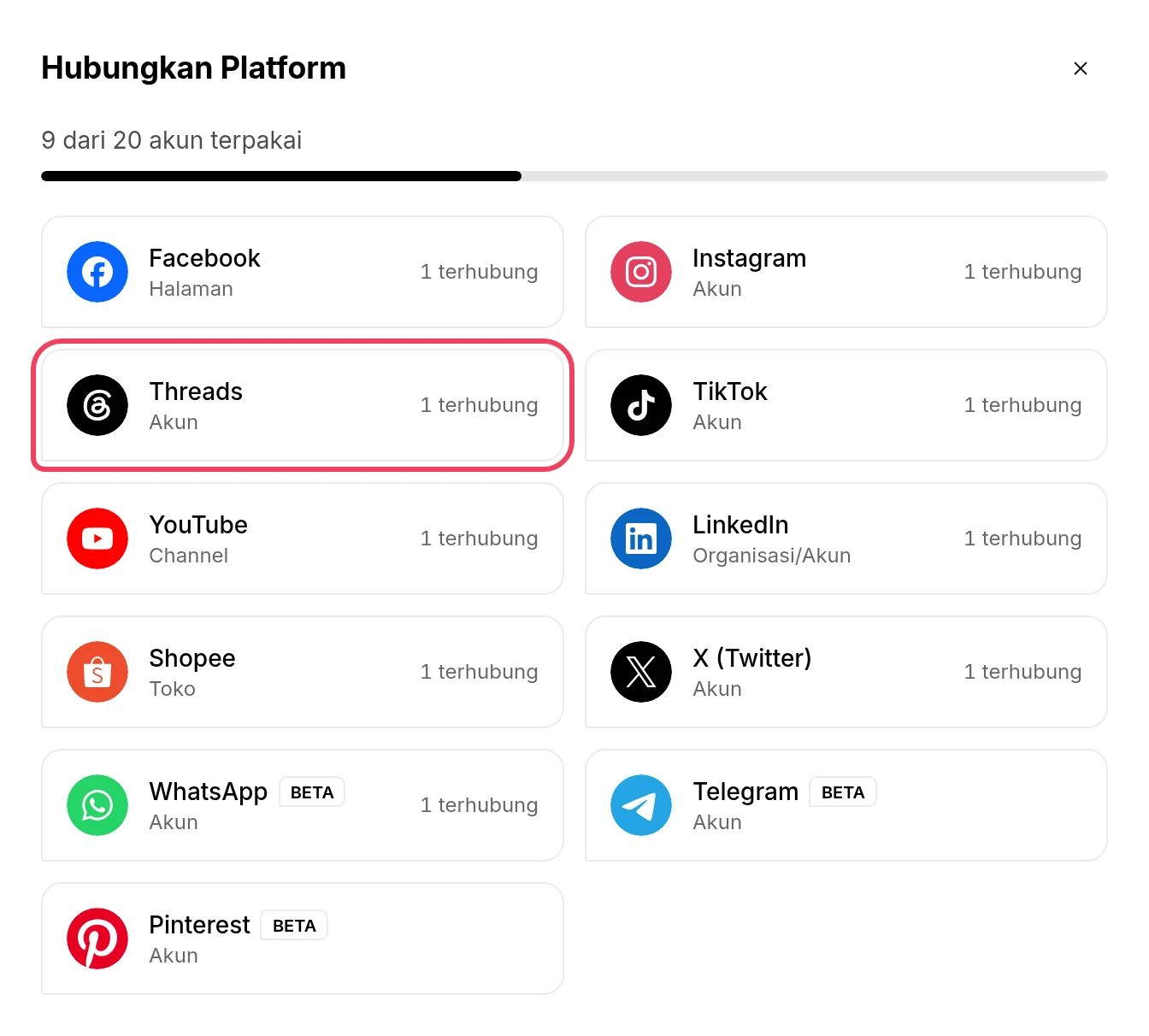Select the X (Twitter) platform name
The width and height of the screenshot is (1149, 1036).
point(752,658)
